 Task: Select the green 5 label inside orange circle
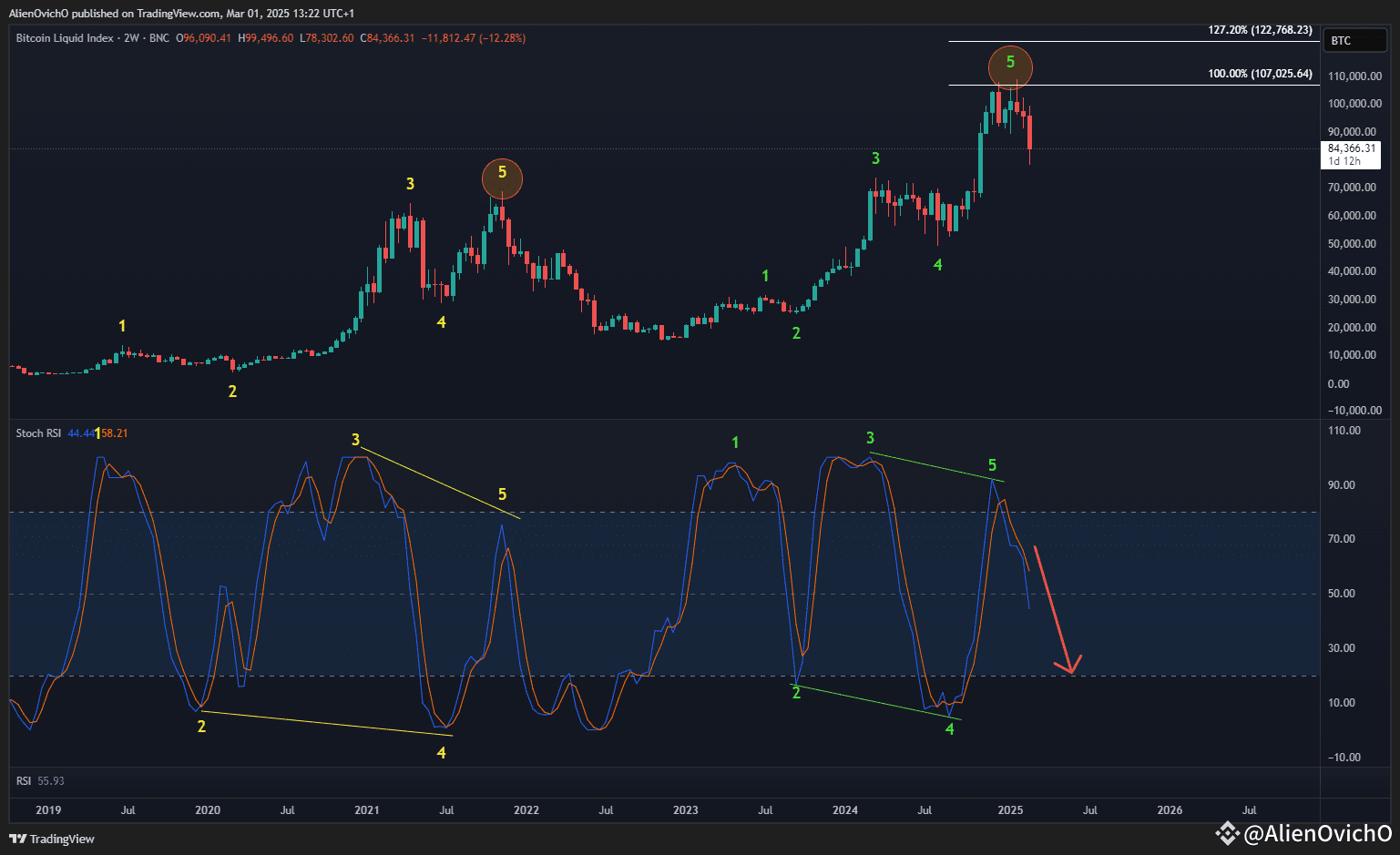(1010, 63)
